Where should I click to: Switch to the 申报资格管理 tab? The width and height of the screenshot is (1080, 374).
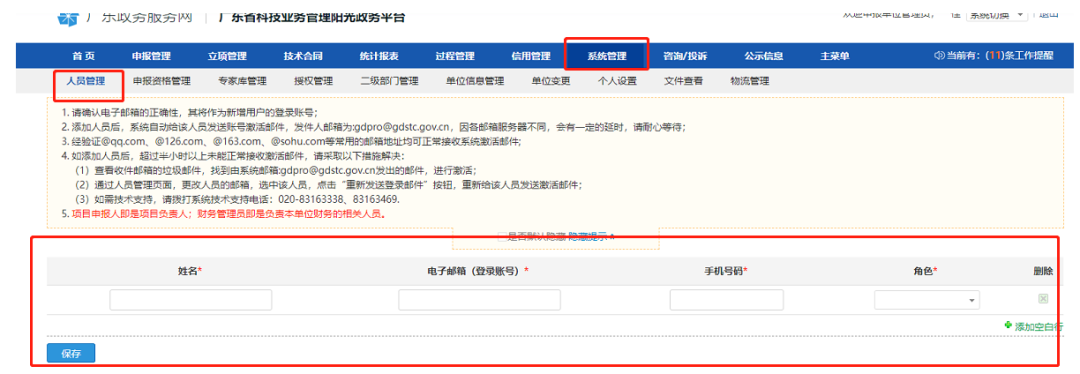(x=161, y=81)
